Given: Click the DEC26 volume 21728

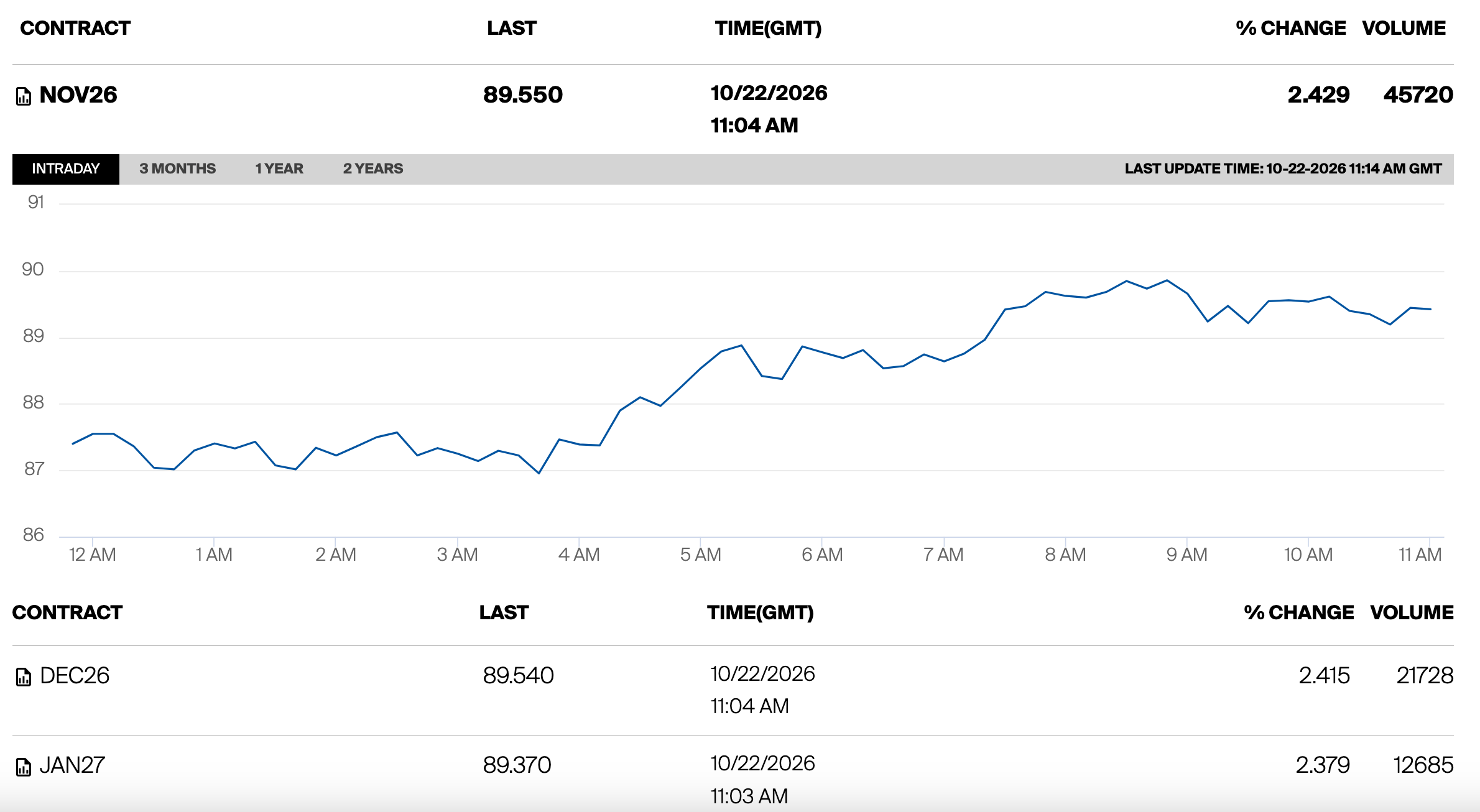Looking at the screenshot, I should point(1425,676).
